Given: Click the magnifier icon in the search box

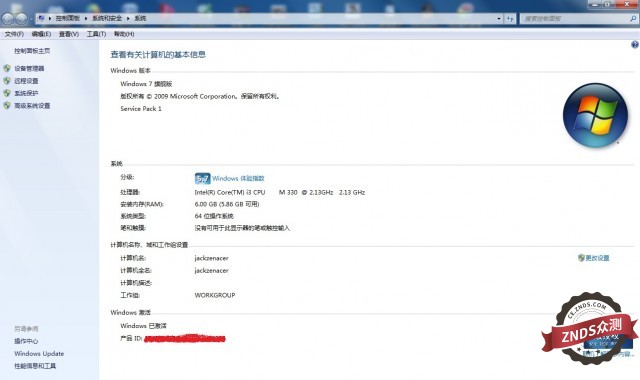Looking at the screenshot, I should 633,18.
